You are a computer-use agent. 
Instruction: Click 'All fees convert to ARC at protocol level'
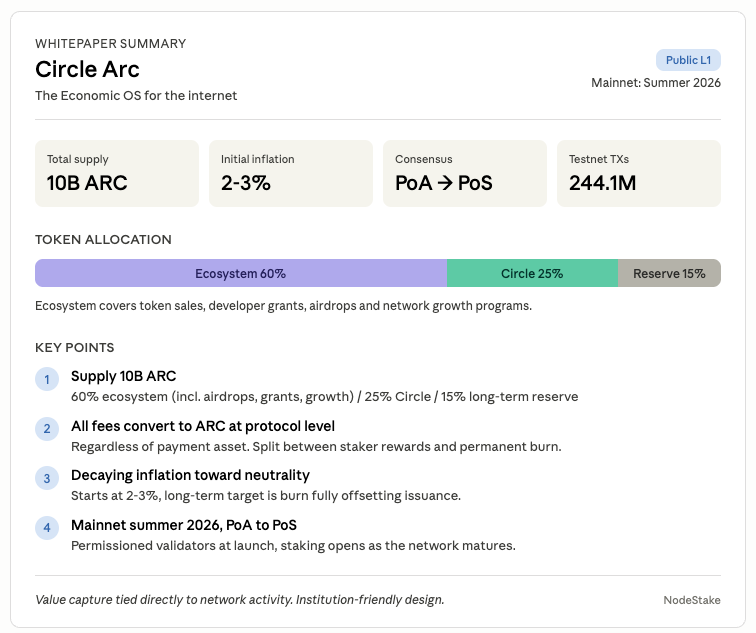(202, 426)
